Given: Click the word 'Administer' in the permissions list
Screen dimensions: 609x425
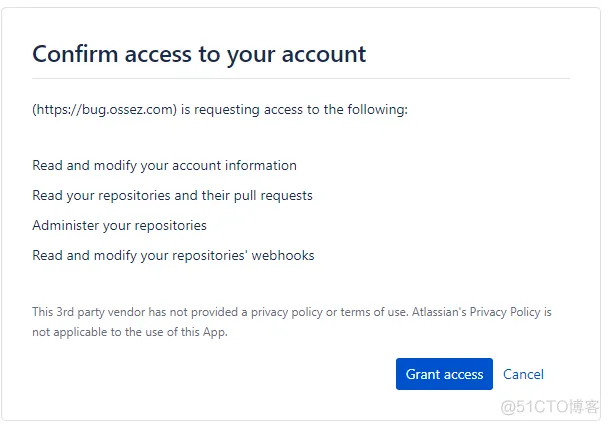Looking at the screenshot, I should click(x=67, y=225).
